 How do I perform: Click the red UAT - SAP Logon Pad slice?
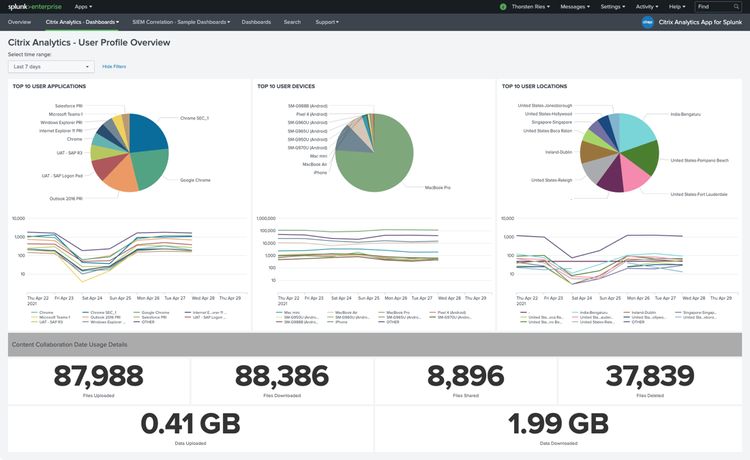[x=106, y=168]
